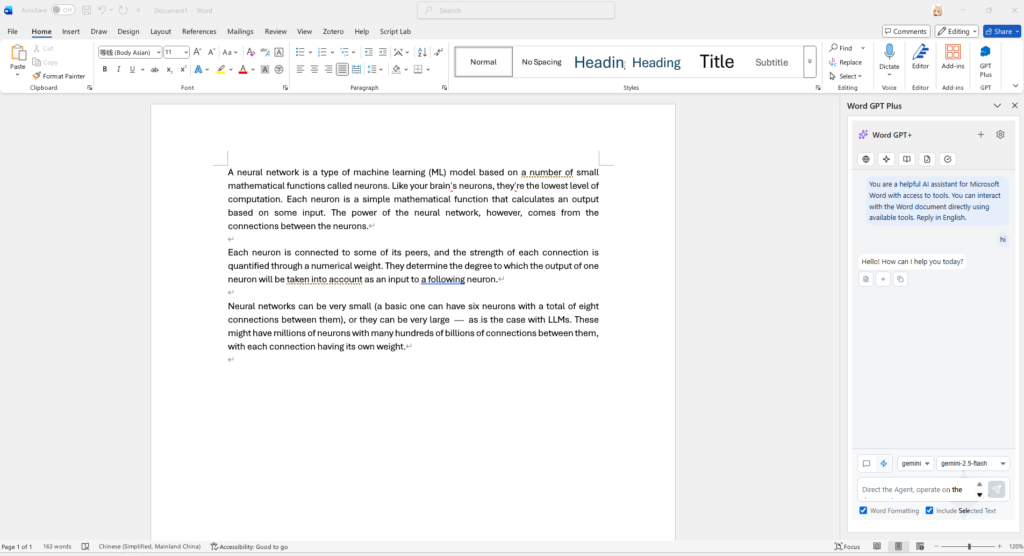Open the References ribbon tab
This screenshot has height=556, width=1024.
[x=198, y=31]
